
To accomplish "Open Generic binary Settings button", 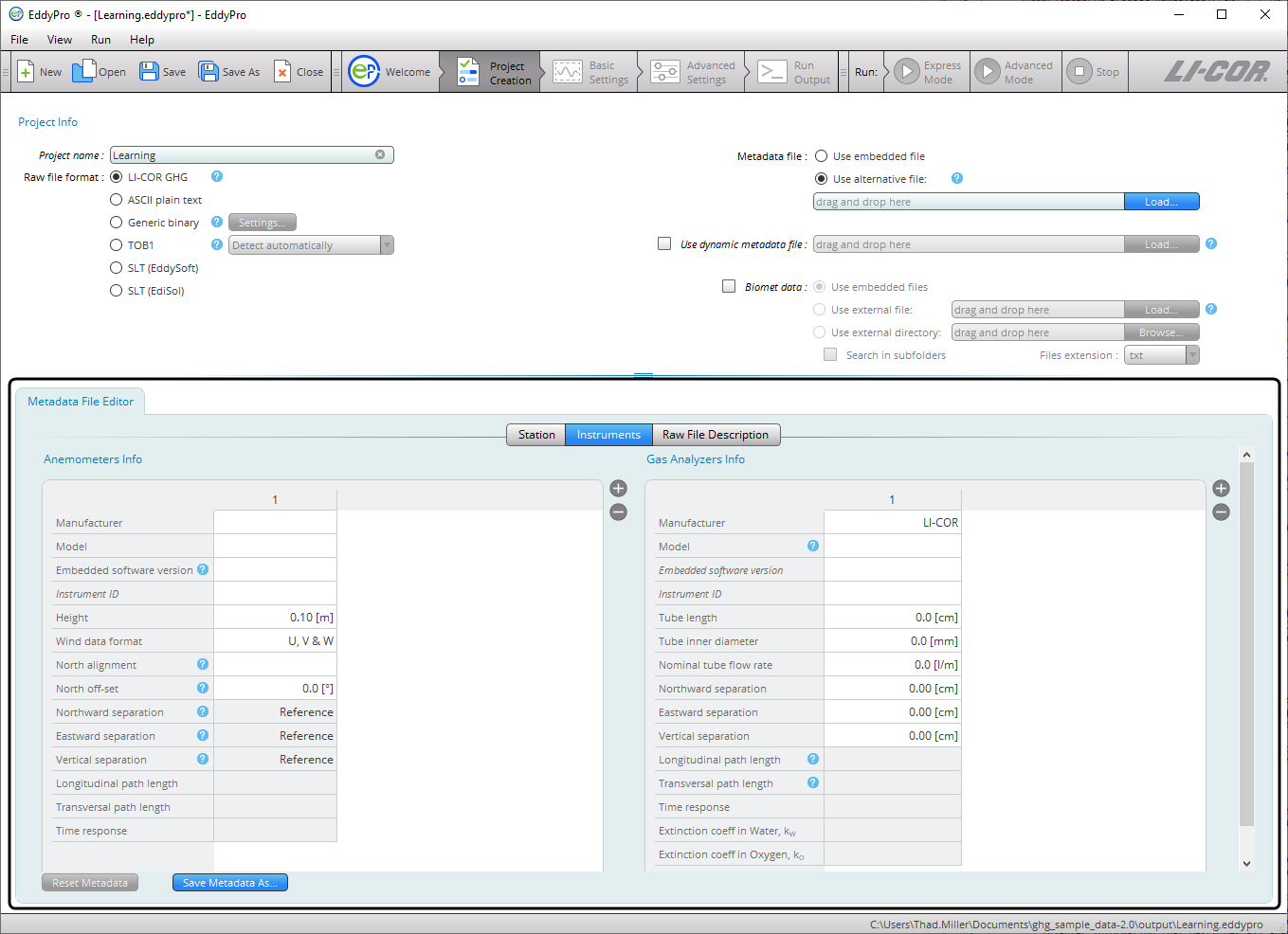I will click(263, 223).
